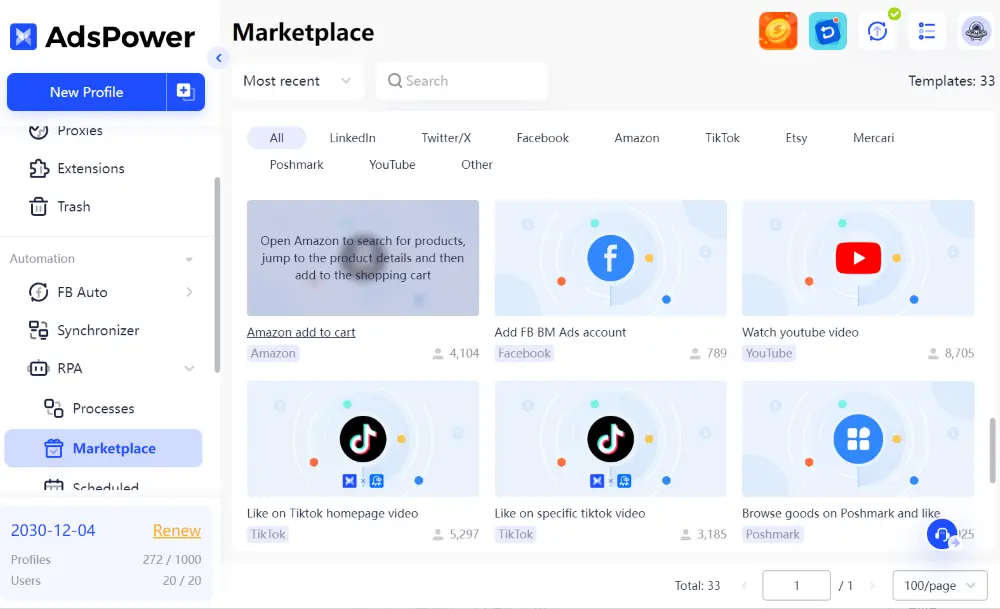Open the 100/page size dropdown
The width and height of the screenshot is (1000, 609).
(940, 585)
